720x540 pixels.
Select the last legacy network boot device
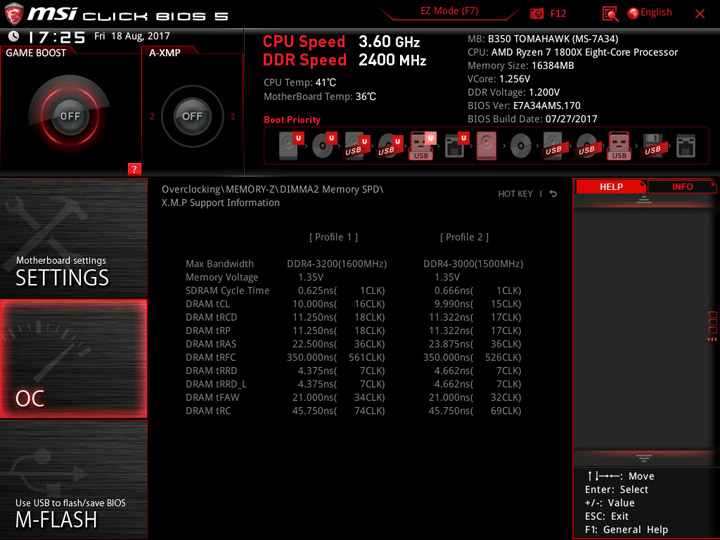(686, 146)
